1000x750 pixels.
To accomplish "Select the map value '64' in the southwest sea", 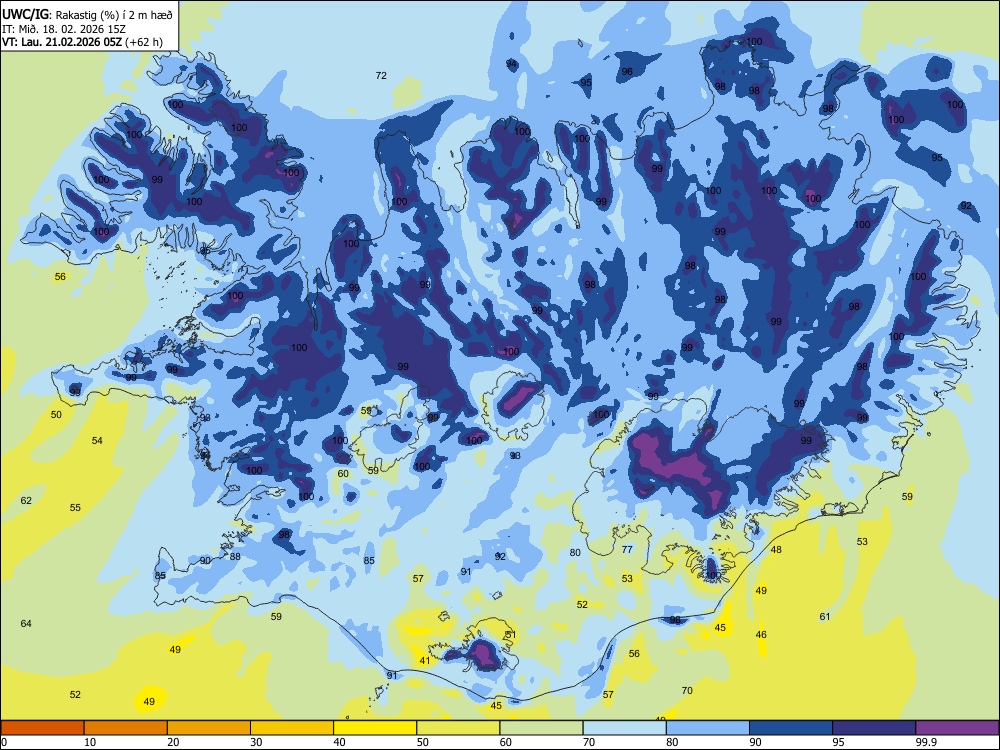I will tap(26, 623).
